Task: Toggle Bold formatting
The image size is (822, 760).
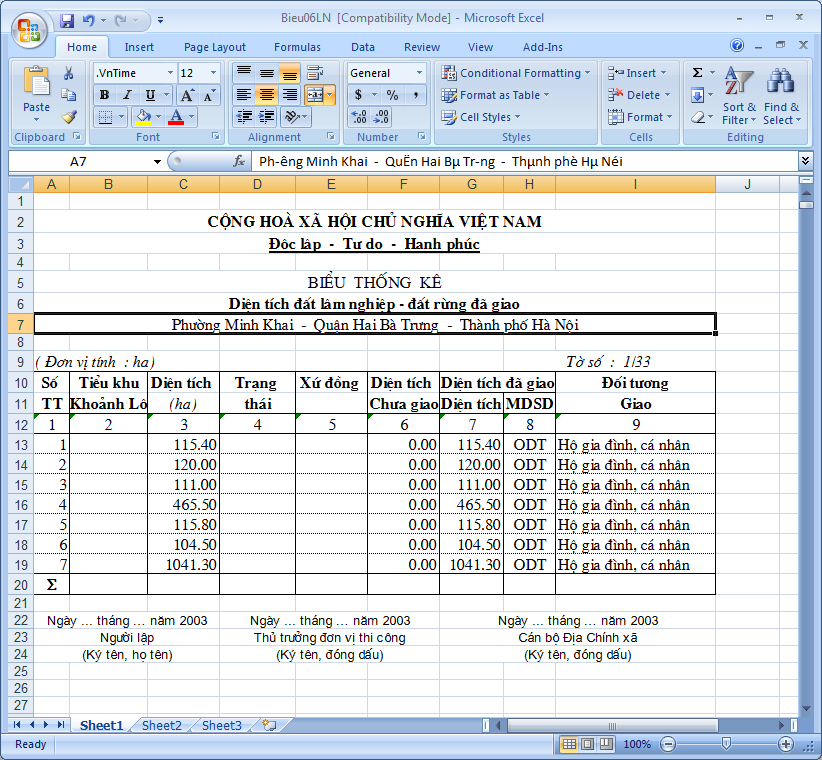Action: click(104, 95)
